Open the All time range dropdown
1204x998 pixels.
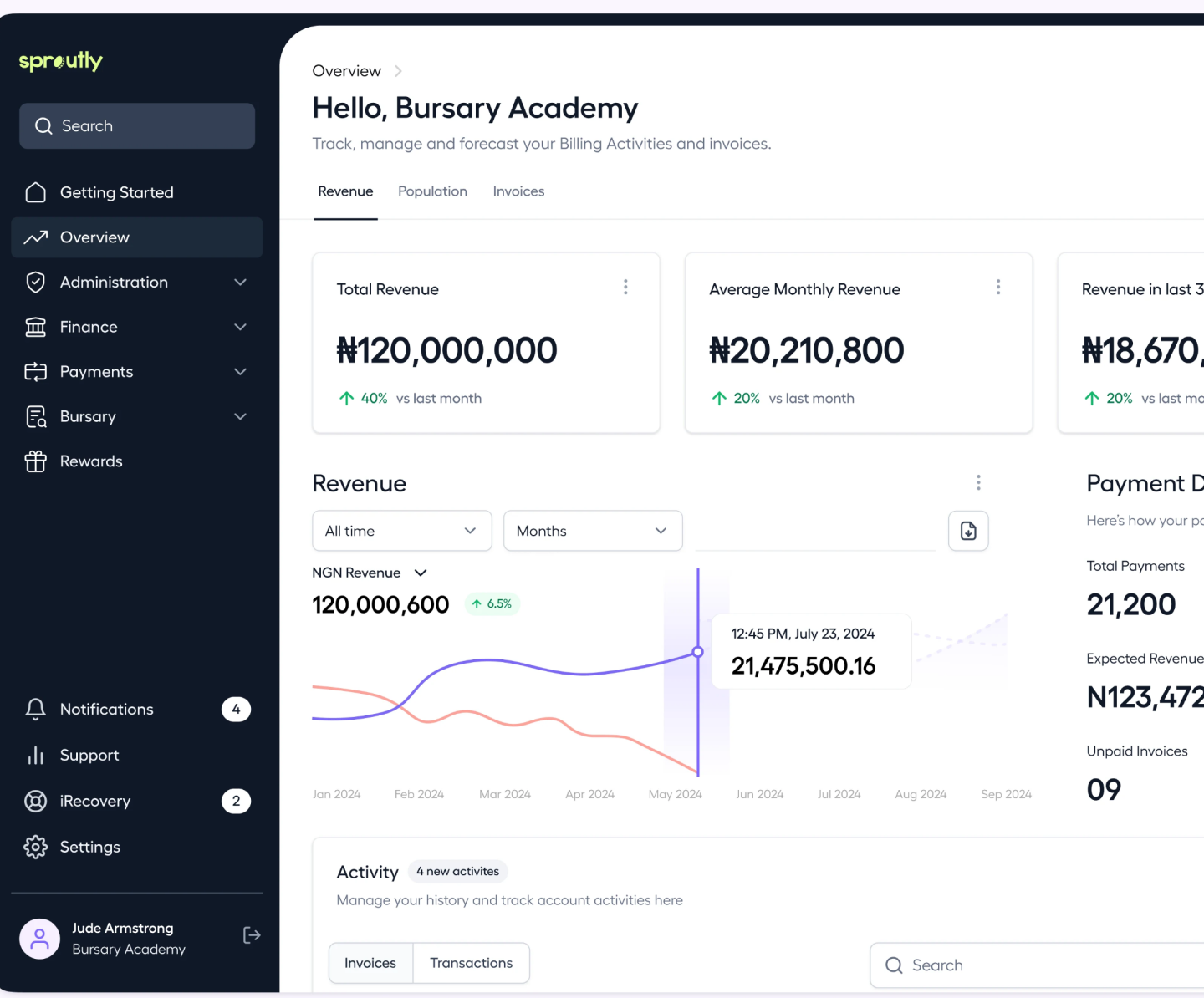tap(401, 531)
